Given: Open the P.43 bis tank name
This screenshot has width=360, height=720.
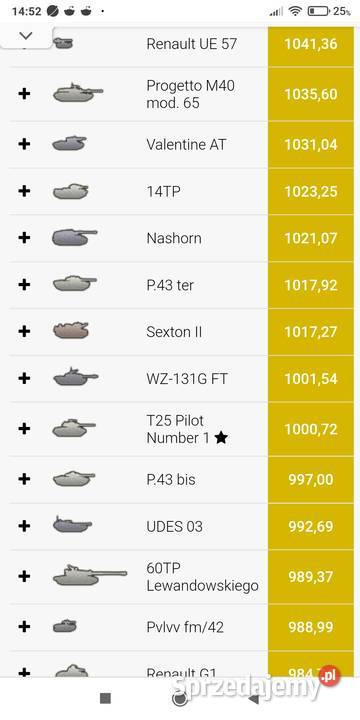Looking at the screenshot, I should click(171, 479).
